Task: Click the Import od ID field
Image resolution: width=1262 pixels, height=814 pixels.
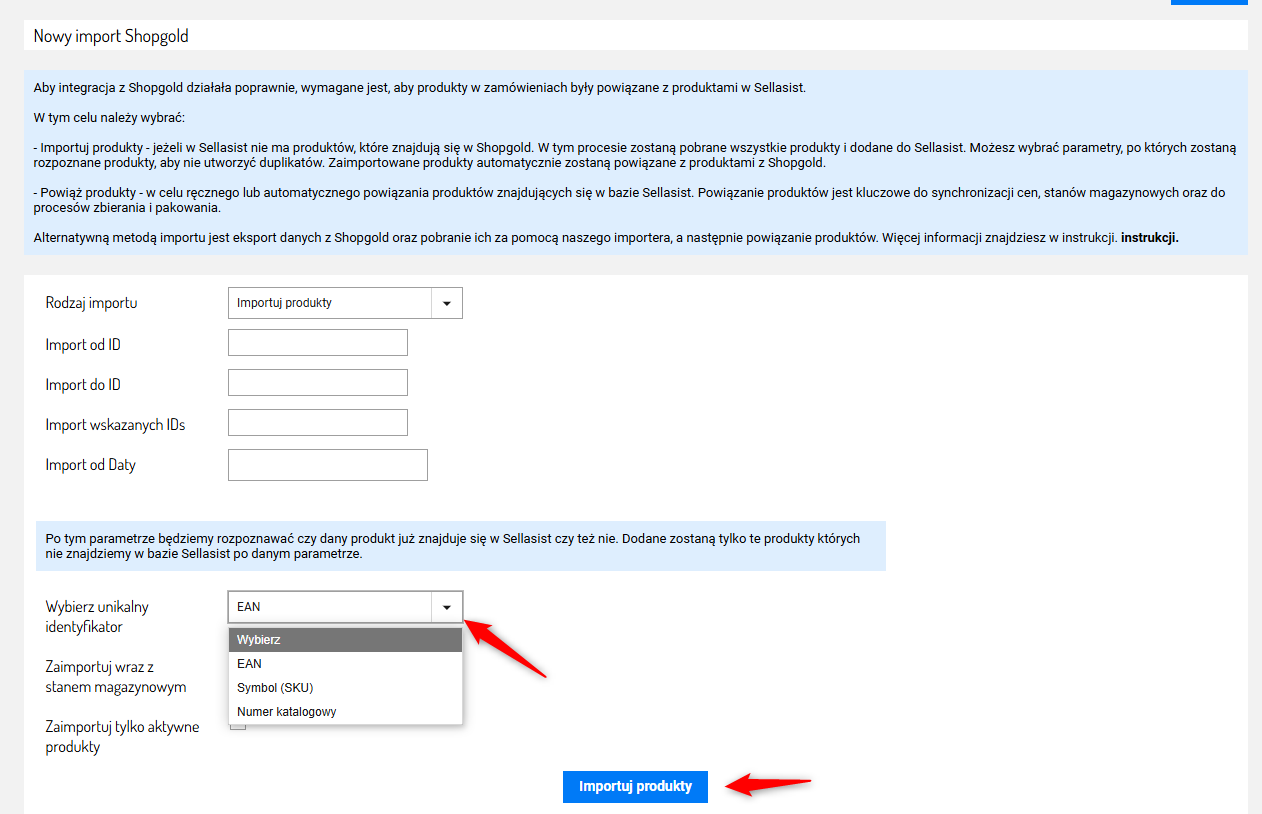Action: (x=318, y=343)
